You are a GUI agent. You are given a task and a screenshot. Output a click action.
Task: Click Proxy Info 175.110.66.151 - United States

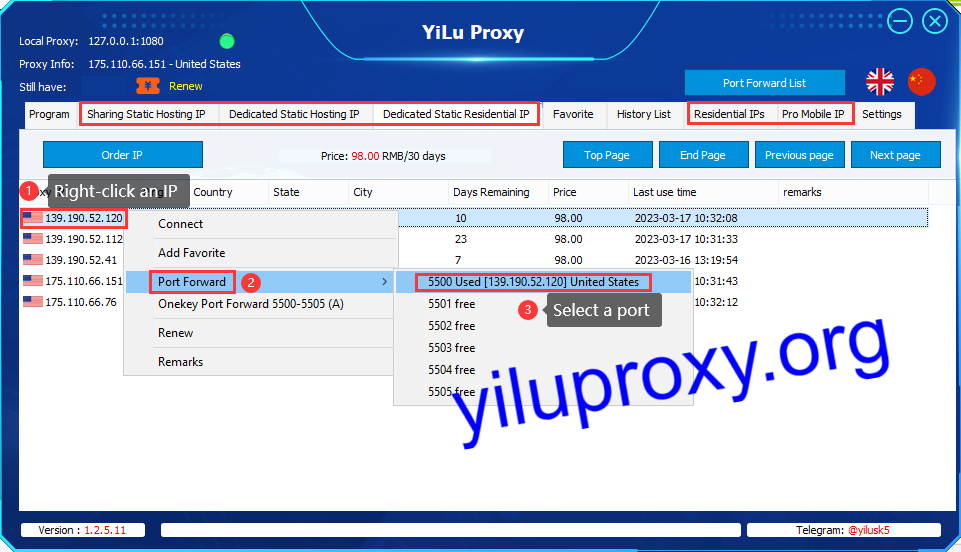point(164,64)
